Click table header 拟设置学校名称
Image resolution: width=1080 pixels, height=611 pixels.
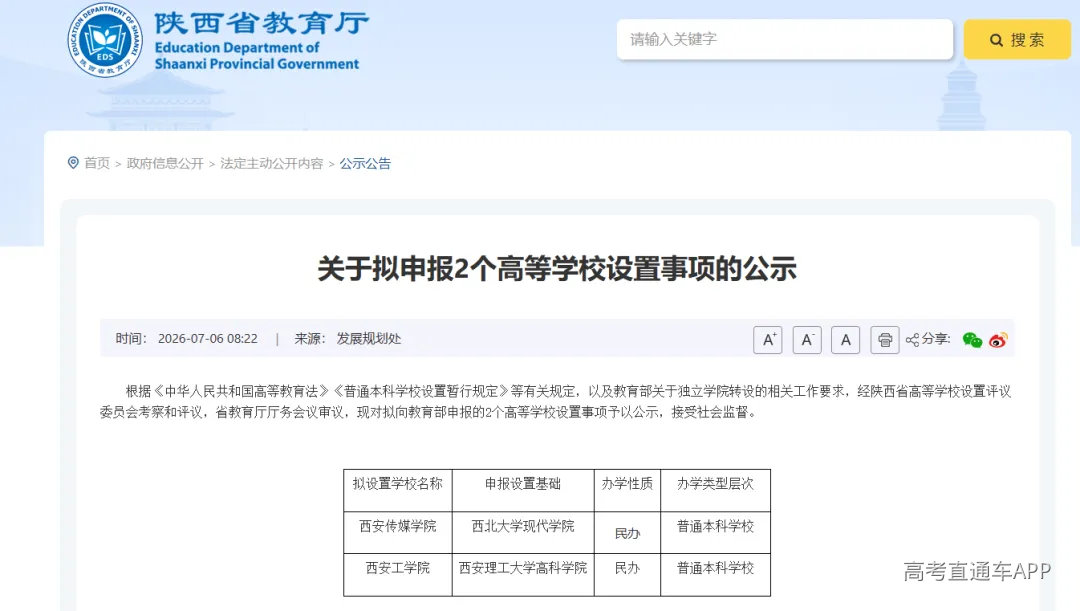tap(397, 484)
